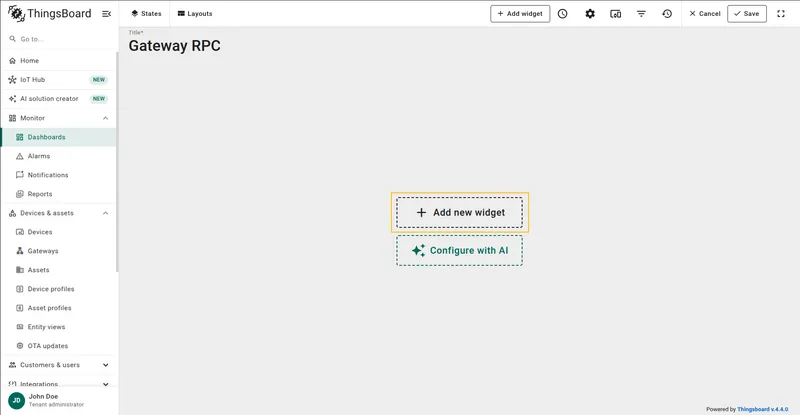Open the Home menu item
The width and height of the screenshot is (800, 415).
click(59, 61)
